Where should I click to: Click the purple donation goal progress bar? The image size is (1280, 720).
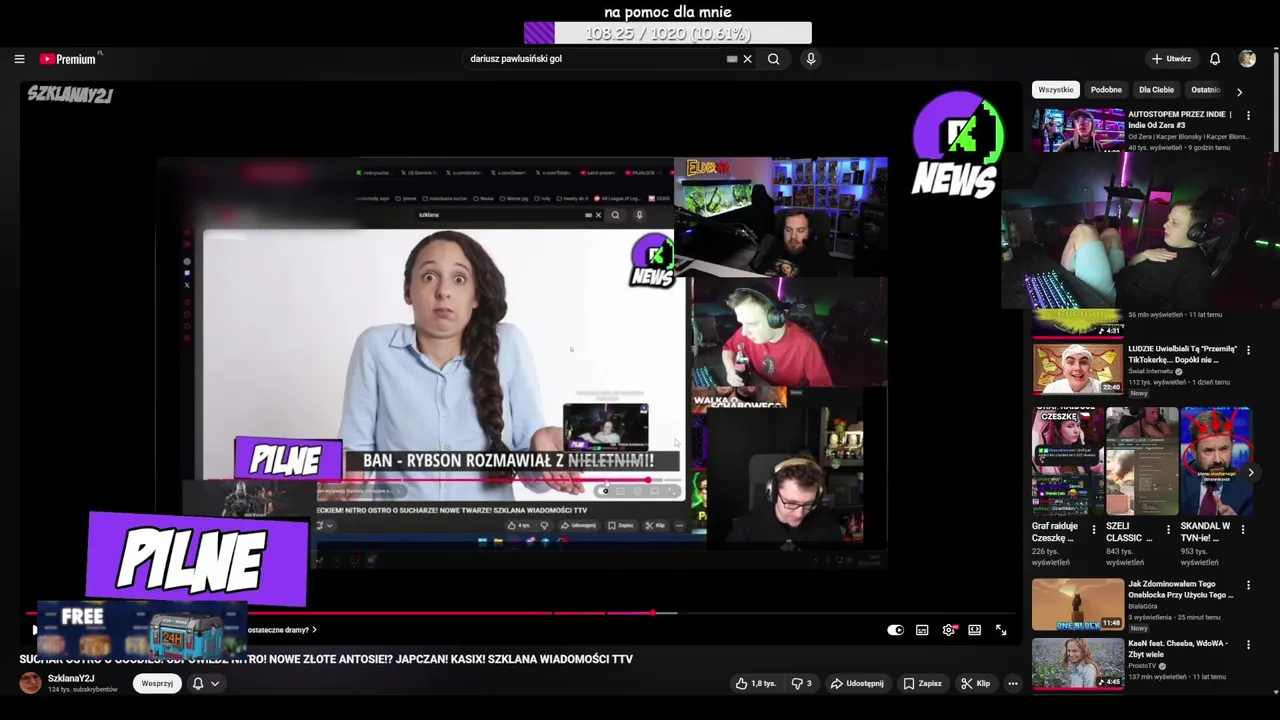pyautogui.click(x=668, y=33)
